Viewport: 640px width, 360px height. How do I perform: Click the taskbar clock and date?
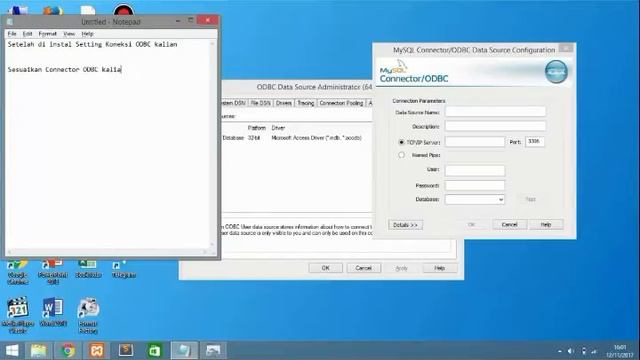pos(620,351)
